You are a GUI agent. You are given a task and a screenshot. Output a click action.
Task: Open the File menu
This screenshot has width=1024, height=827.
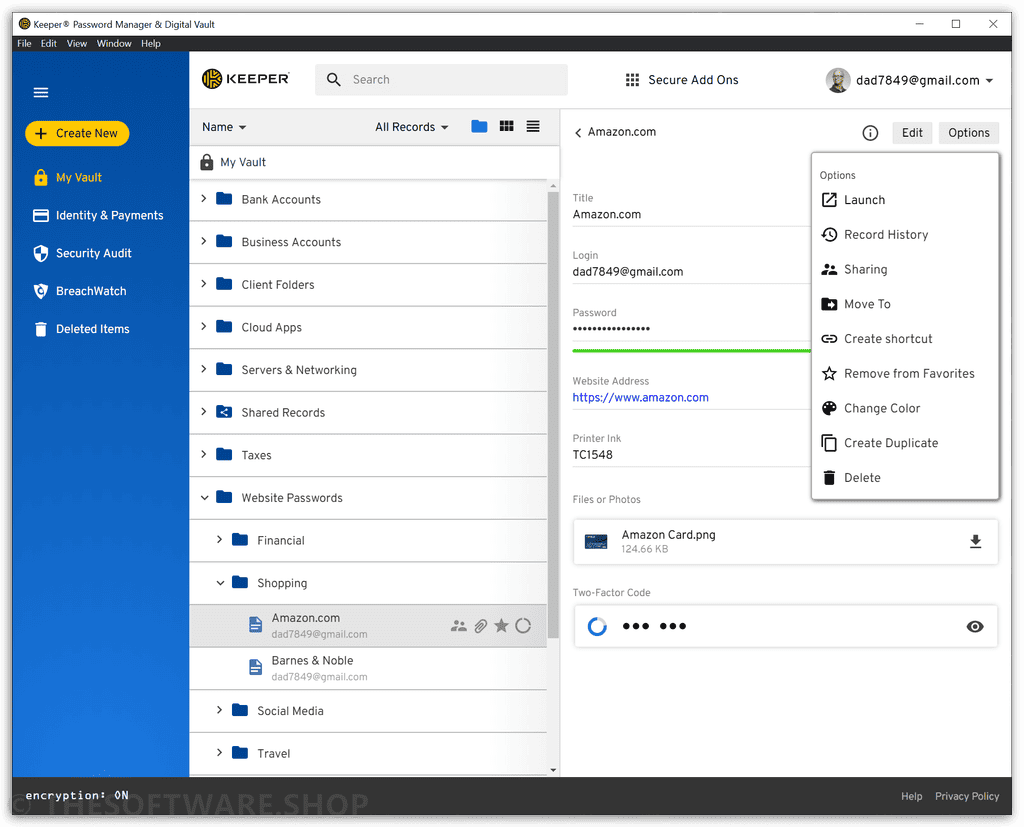[24, 44]
